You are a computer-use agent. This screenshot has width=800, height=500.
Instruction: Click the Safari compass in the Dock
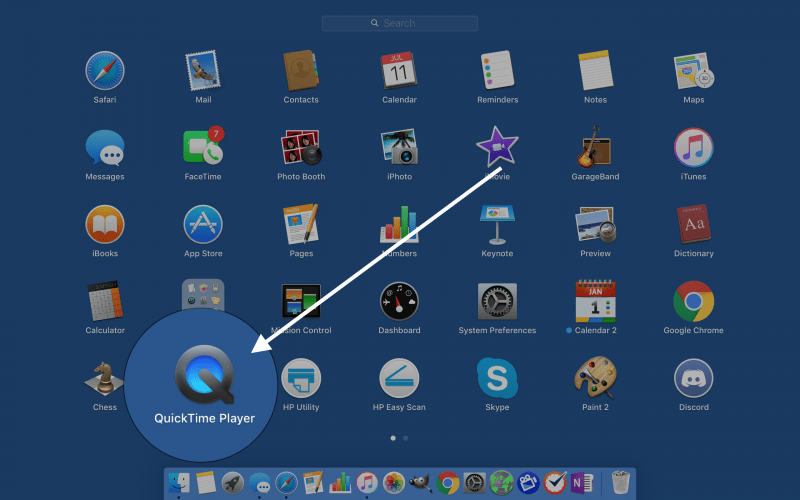286,482
